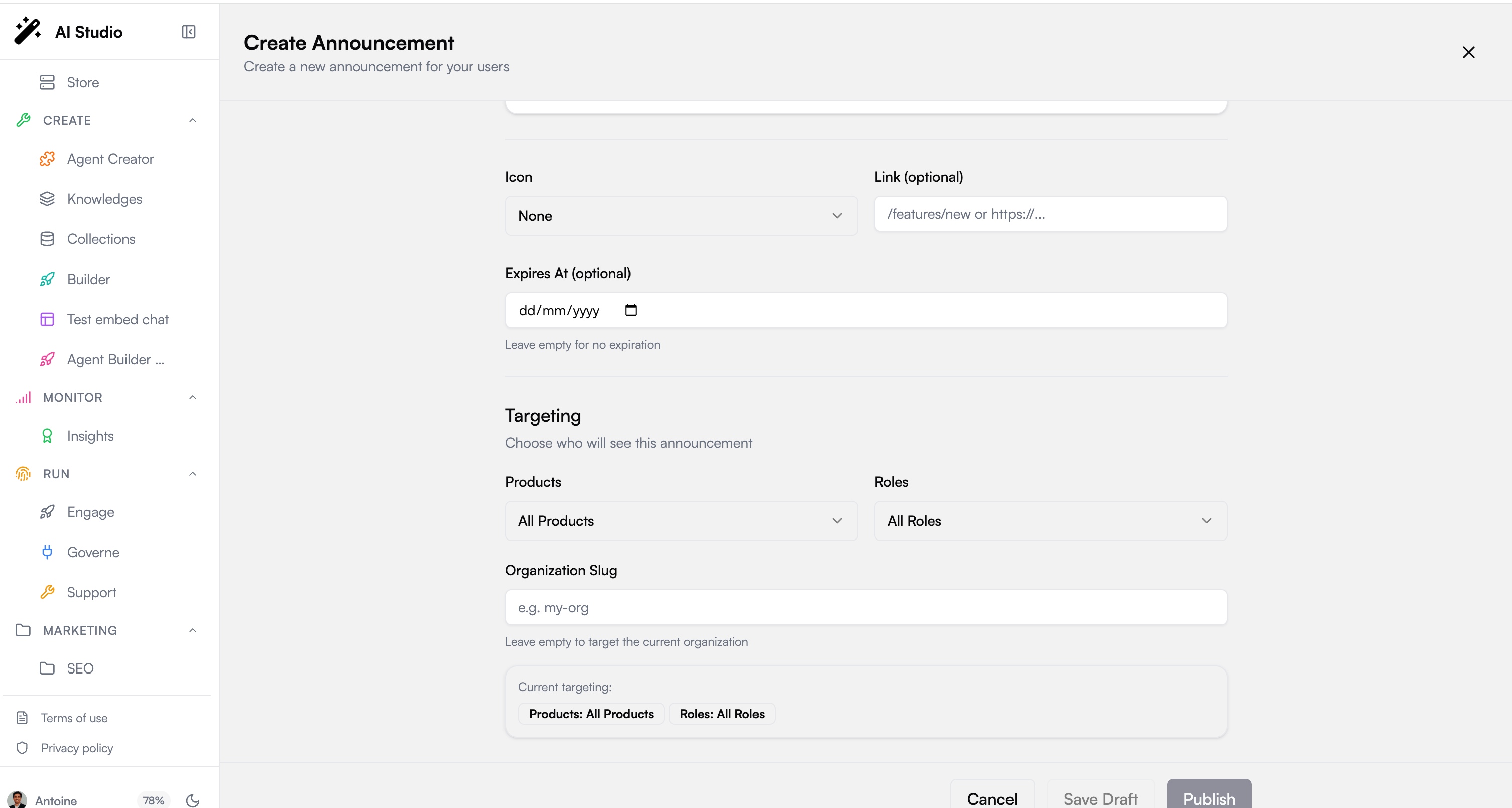1512x808 pixels.
Task: Click the Privacy policy shield icon
Action: tap(22, 748)
